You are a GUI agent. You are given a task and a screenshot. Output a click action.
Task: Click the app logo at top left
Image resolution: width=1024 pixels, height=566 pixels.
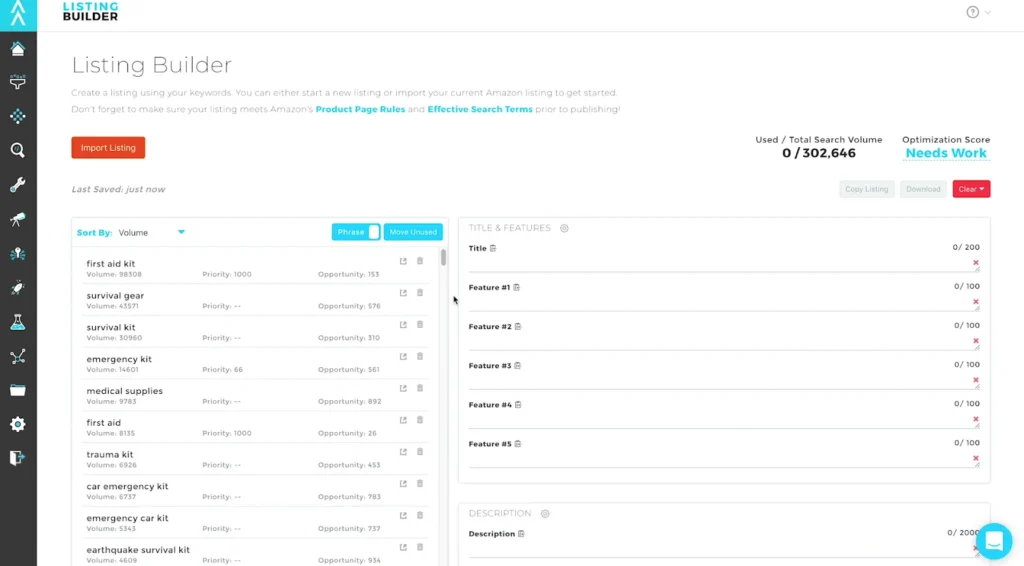tap(18, 14)
